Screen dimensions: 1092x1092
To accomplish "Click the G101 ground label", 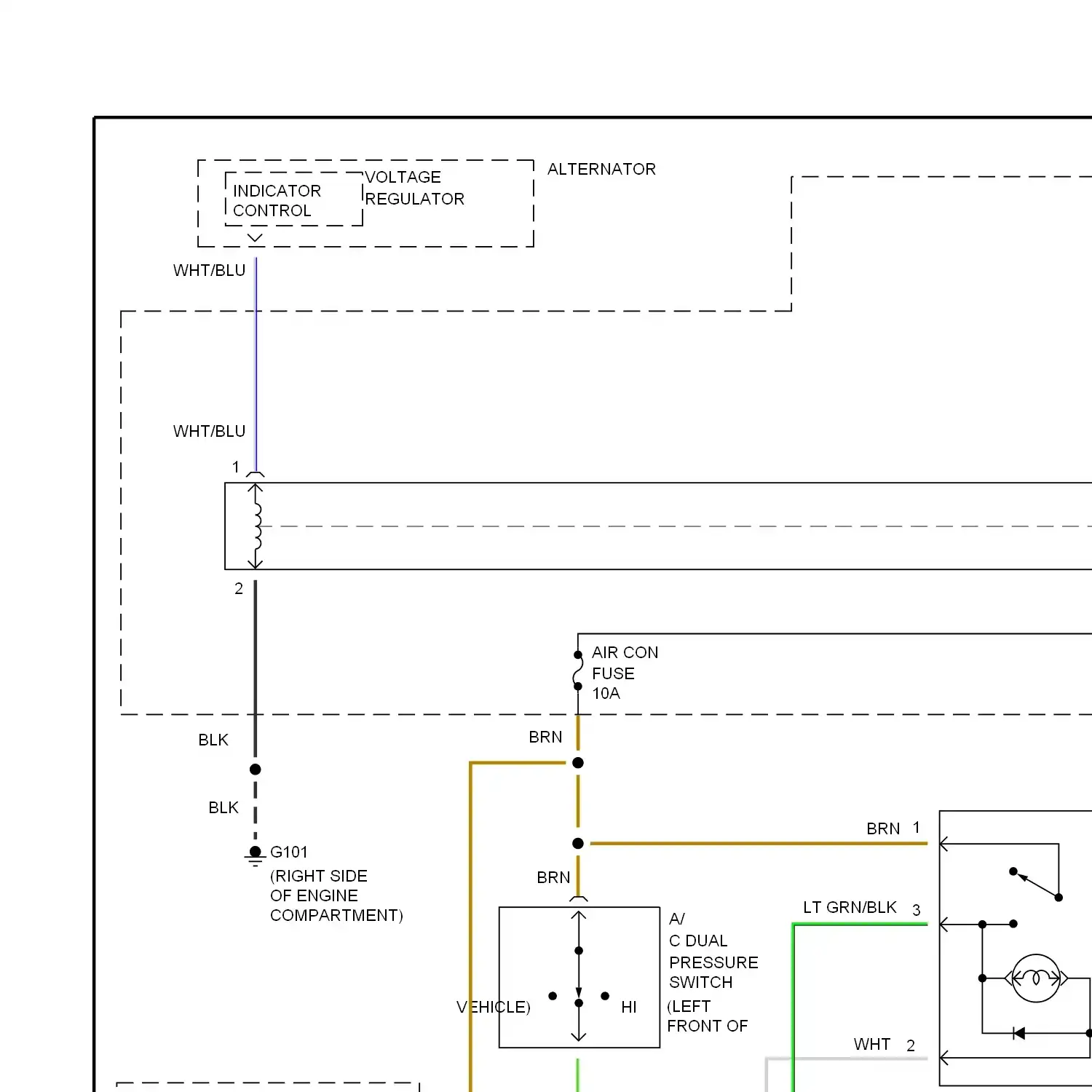I will click(x=289, y=852).
